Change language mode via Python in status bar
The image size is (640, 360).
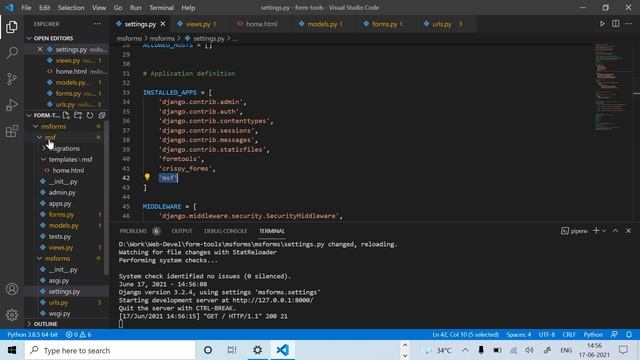[593, 334]
